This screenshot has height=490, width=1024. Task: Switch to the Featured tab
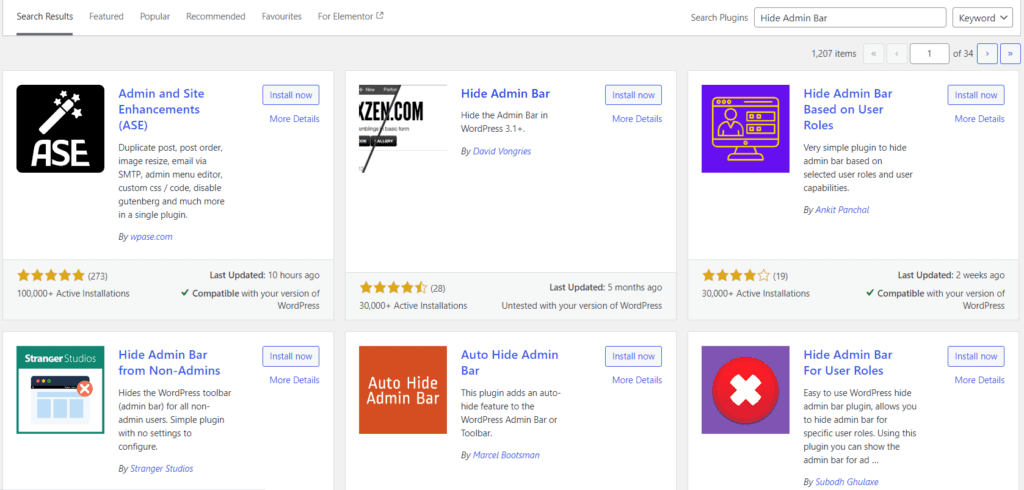[106, 16]
